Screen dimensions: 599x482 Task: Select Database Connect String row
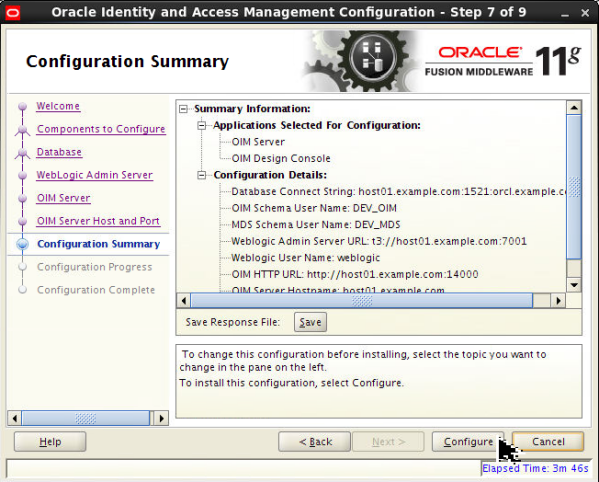398,192
